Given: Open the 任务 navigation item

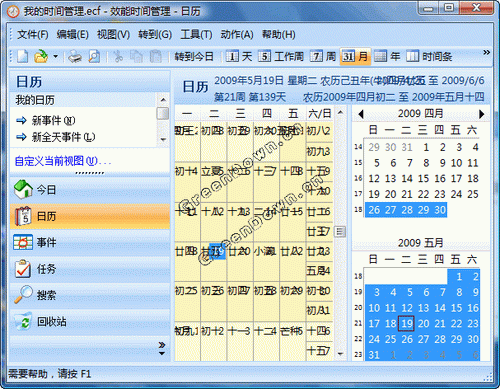Looking at the screenshot, I should pyautogui.click(x=90, y=269).
